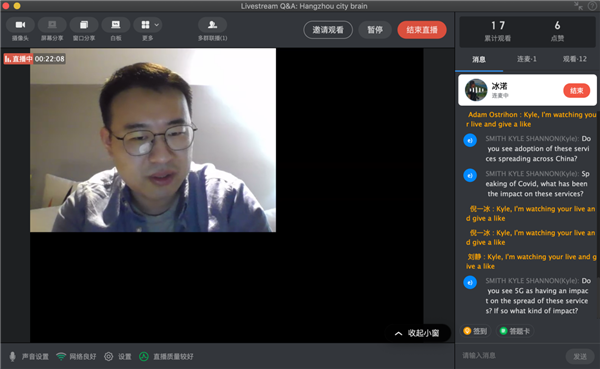Open the 签到 check-in feature
This screenshot has width=600, height=369.
[x=475, y=331]
